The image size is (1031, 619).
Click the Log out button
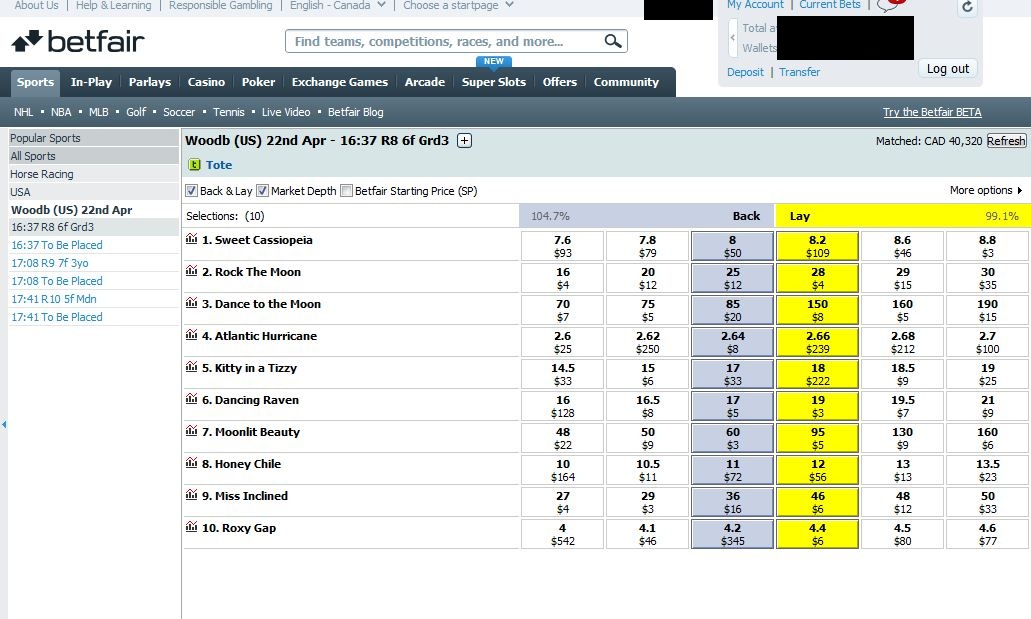pyautogui.click(x=948, y=68)
